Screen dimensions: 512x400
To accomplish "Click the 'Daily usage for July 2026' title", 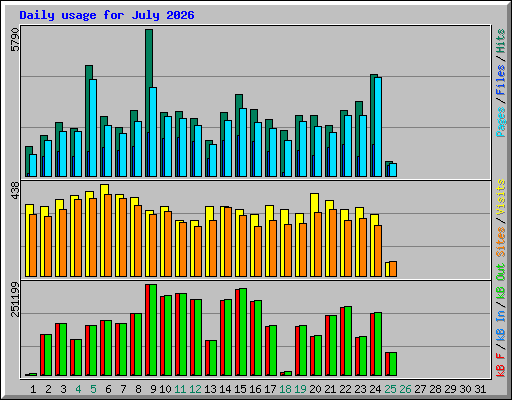I will 107,15.
